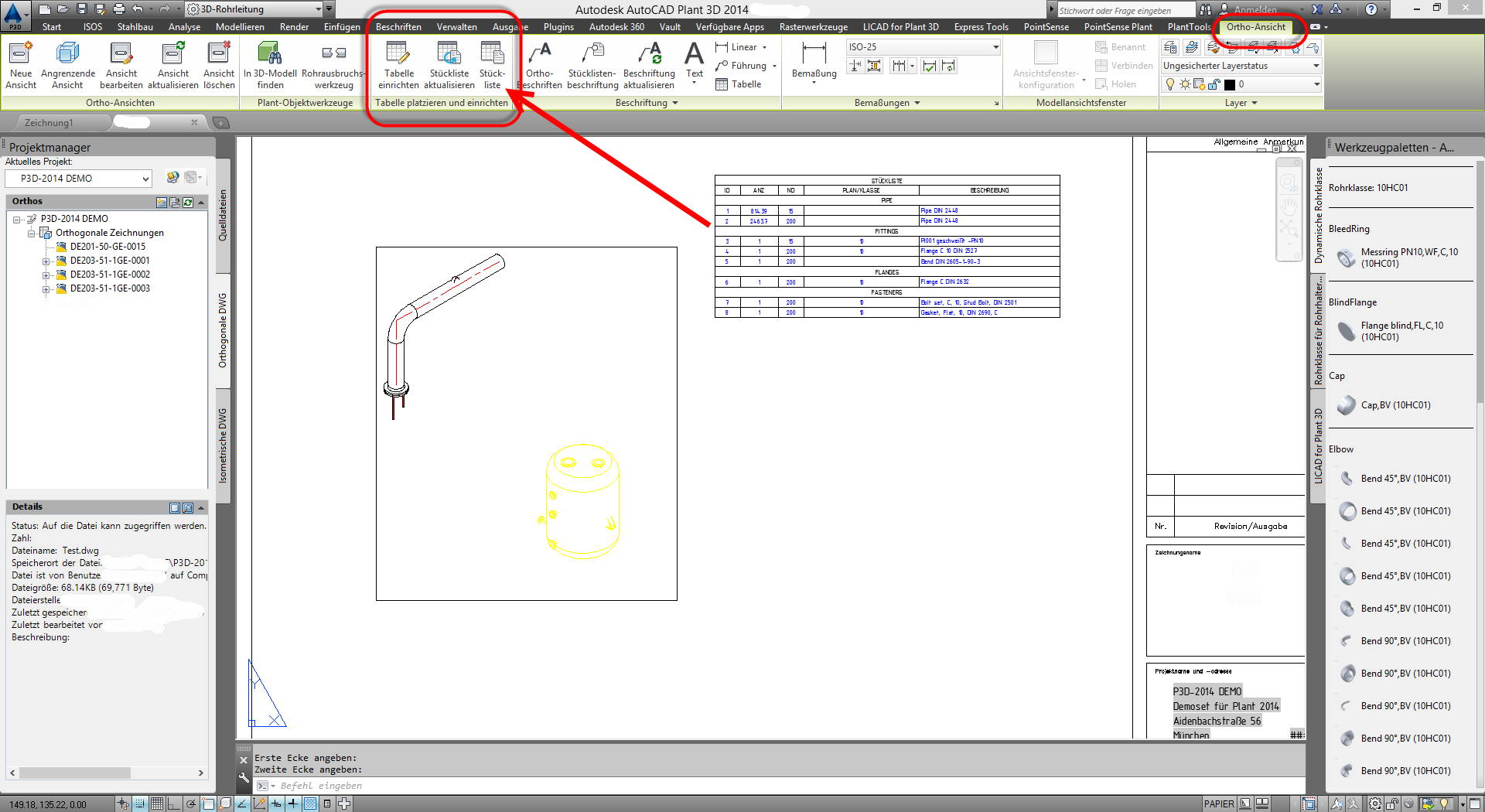Click the Angrenzende Ansicht tool
The height and width of the screenshot is (812, 1485).
click(x=68, y=66)
